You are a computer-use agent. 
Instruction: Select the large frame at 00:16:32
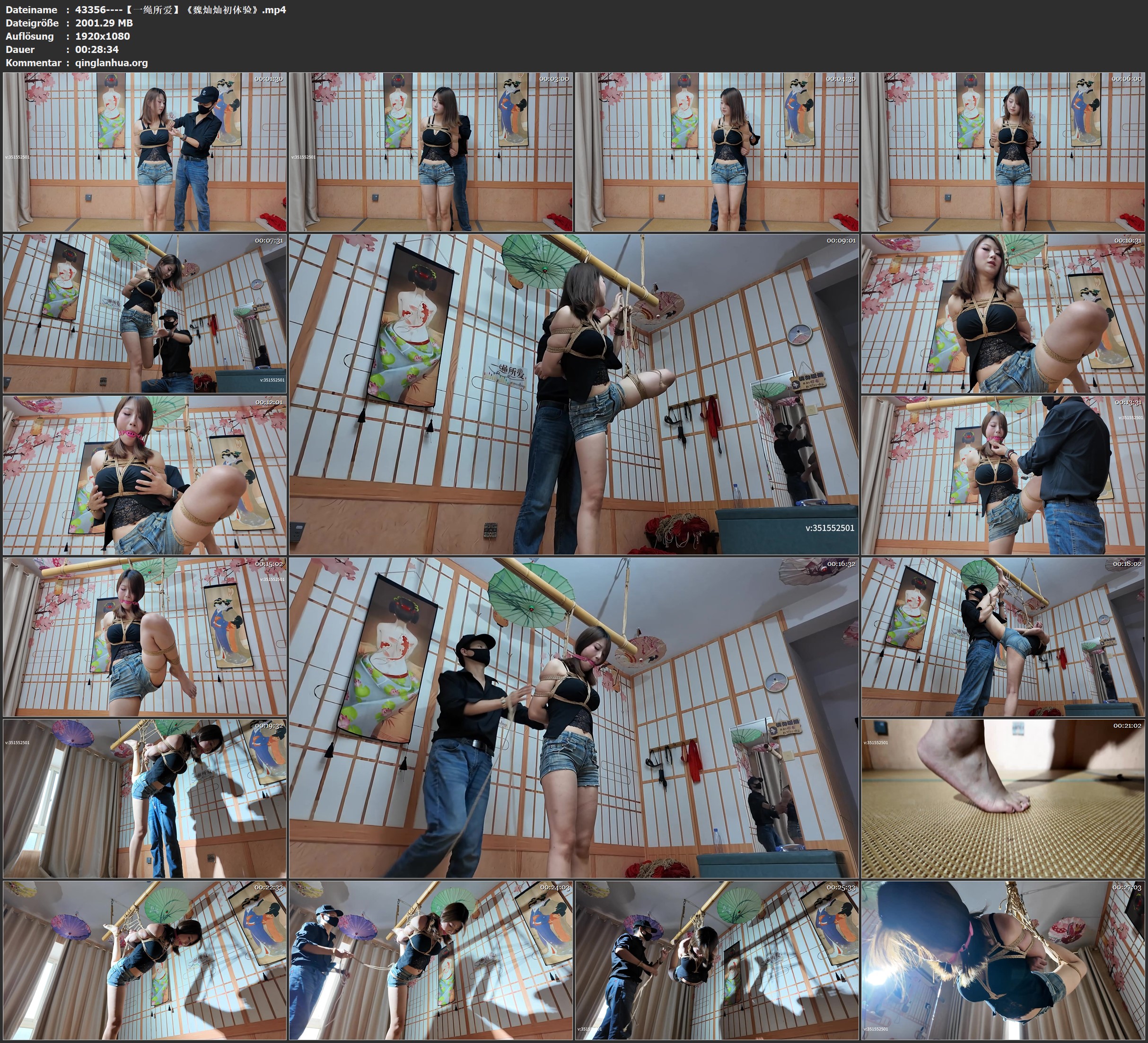(573, 718)
